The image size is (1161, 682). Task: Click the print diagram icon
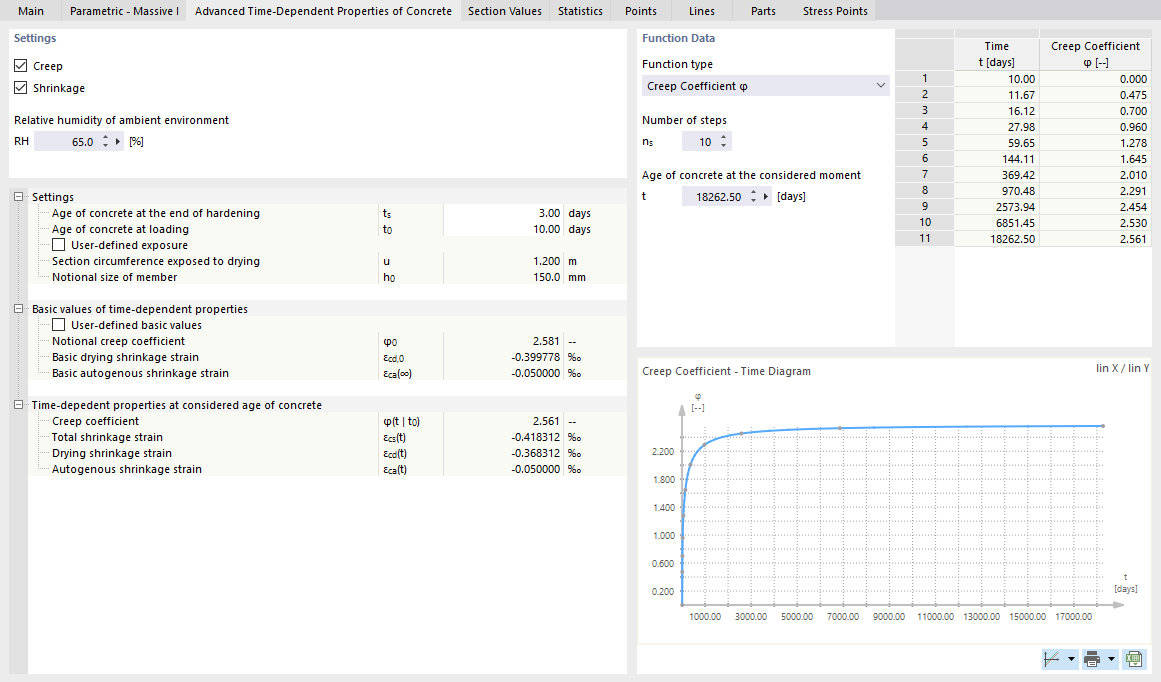point(1092,658)
